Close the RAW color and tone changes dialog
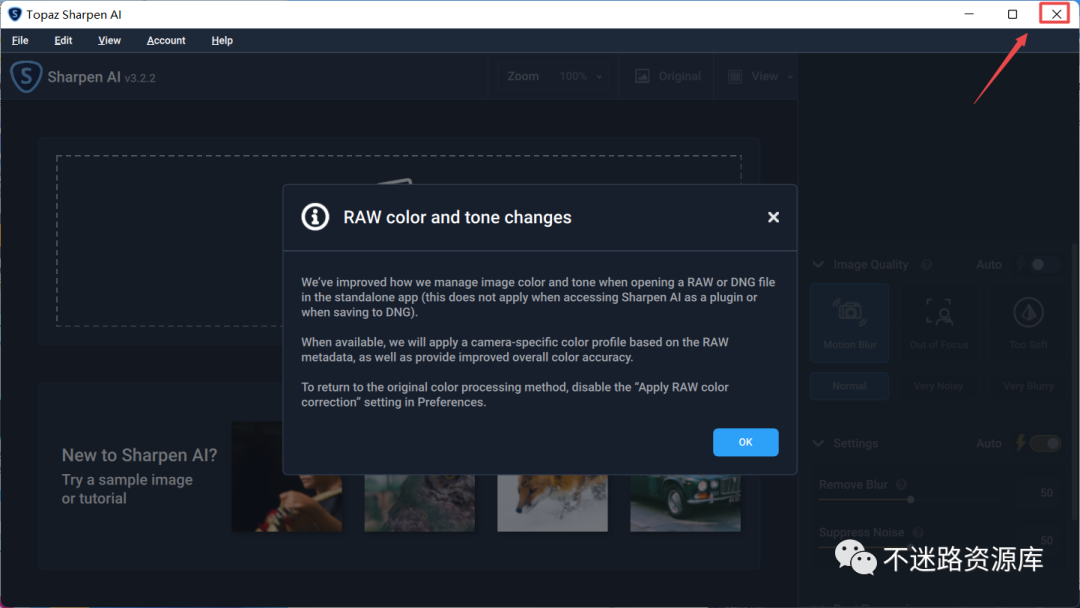Image resolution: width=1080 pixels, height=608 pixels. click(x=773, y=217)
